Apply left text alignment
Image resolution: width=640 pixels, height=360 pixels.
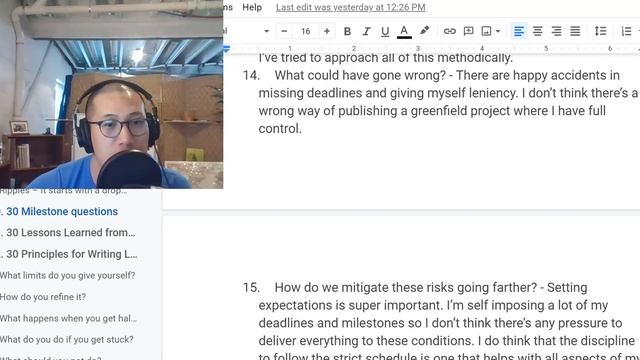coord(519,31)
